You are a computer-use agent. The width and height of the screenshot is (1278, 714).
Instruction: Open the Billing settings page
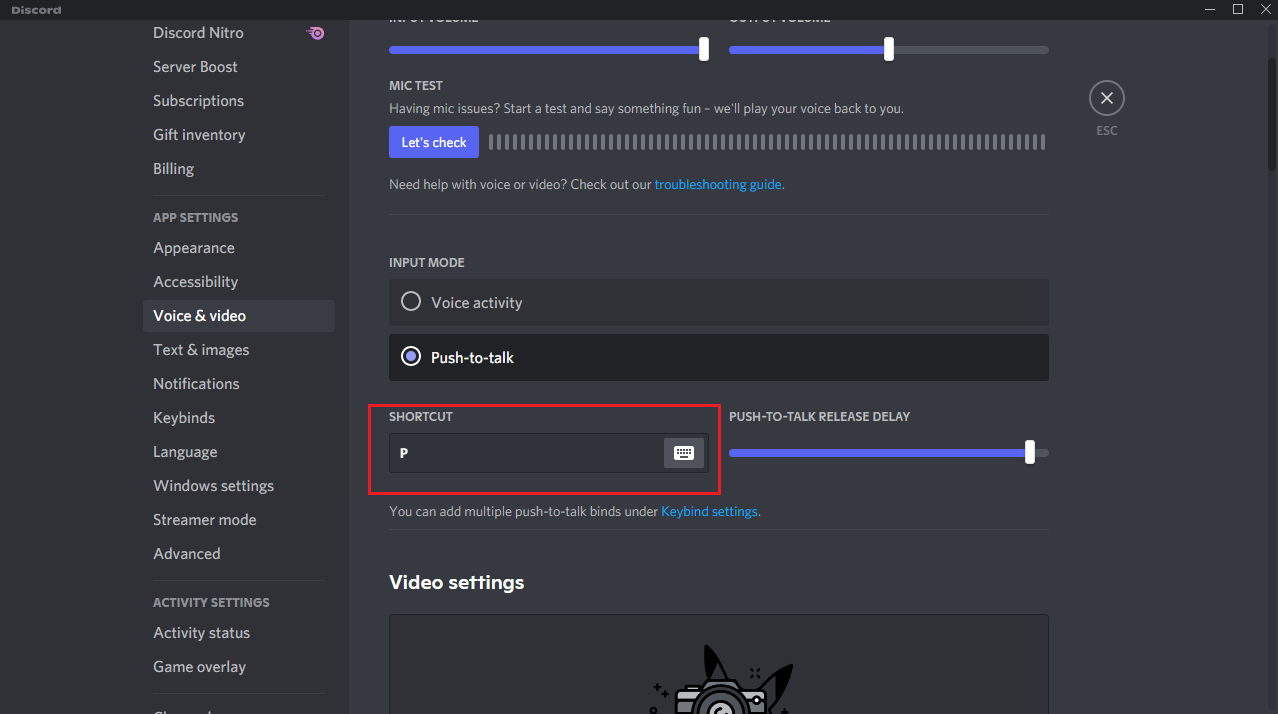tap(173, 168)
